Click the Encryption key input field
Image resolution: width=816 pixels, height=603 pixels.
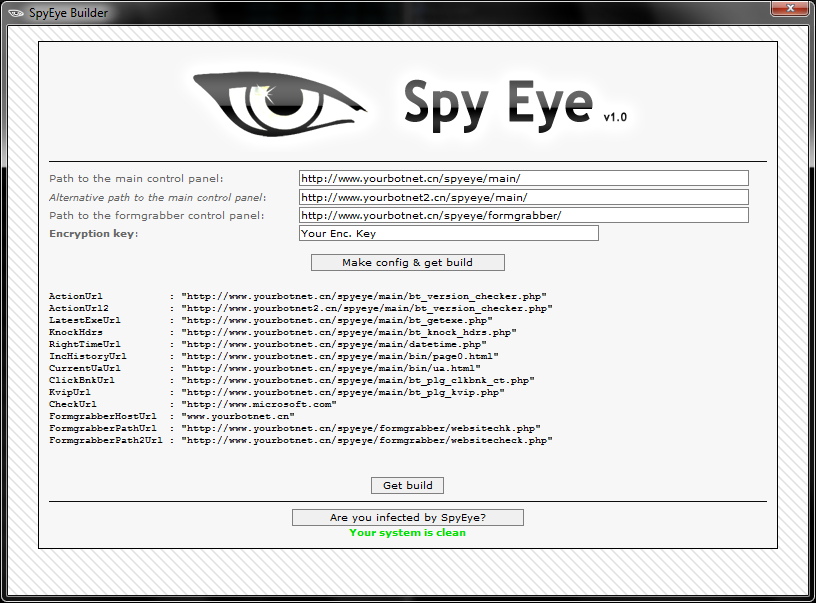pos(448,233)
